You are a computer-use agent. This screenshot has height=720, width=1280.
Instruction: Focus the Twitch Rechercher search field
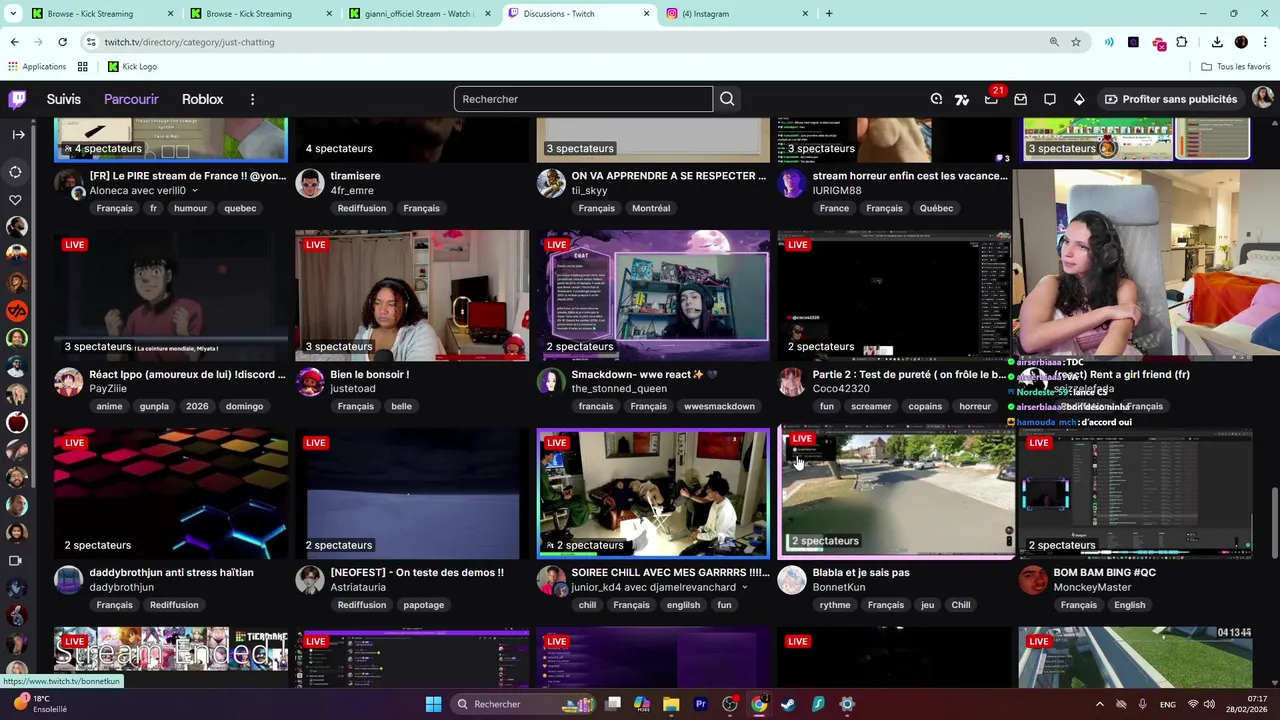pyautogui.click(x=583, y=99)
